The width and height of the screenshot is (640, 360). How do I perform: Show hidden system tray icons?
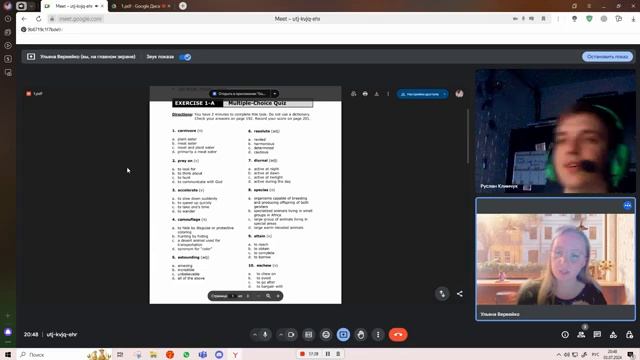click(559, 354)
